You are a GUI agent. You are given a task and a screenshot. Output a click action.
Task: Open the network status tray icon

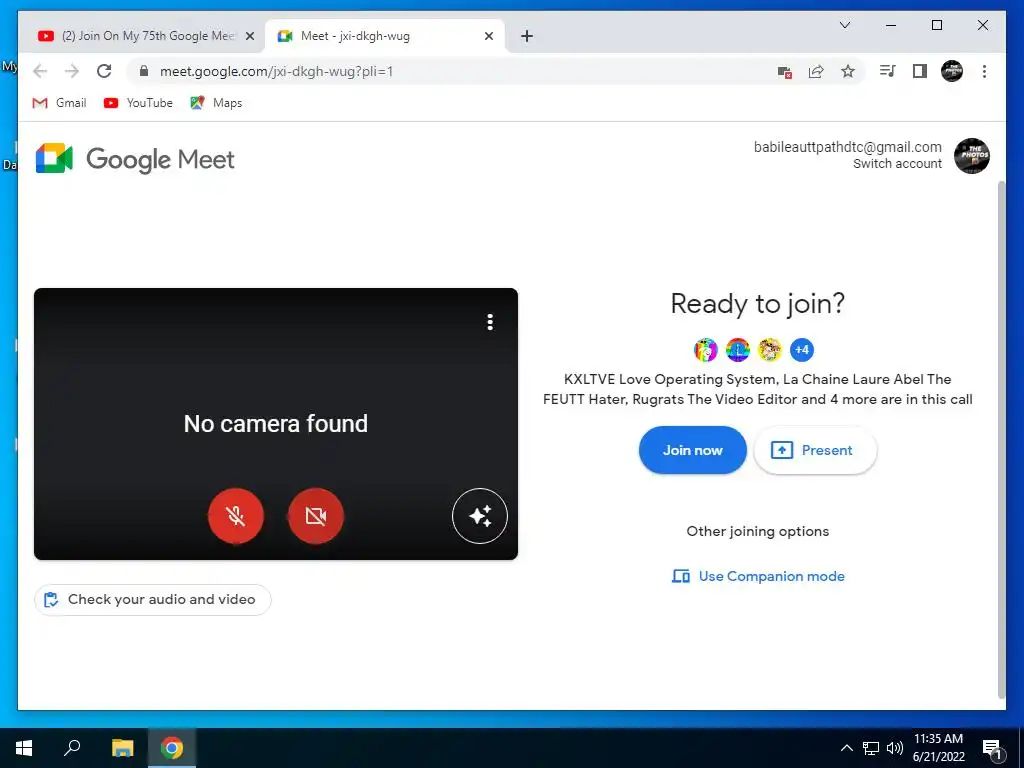[871, 748]
